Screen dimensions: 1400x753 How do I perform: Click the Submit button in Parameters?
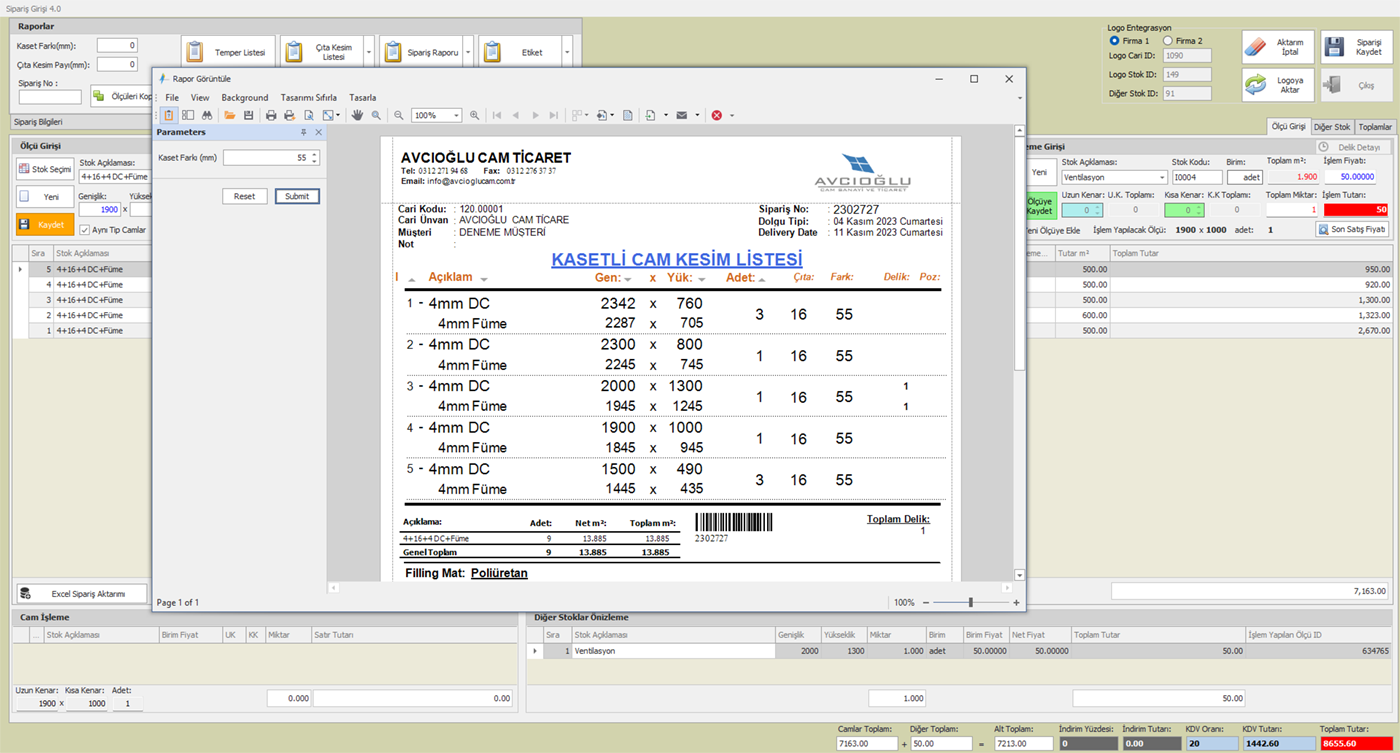297,196
